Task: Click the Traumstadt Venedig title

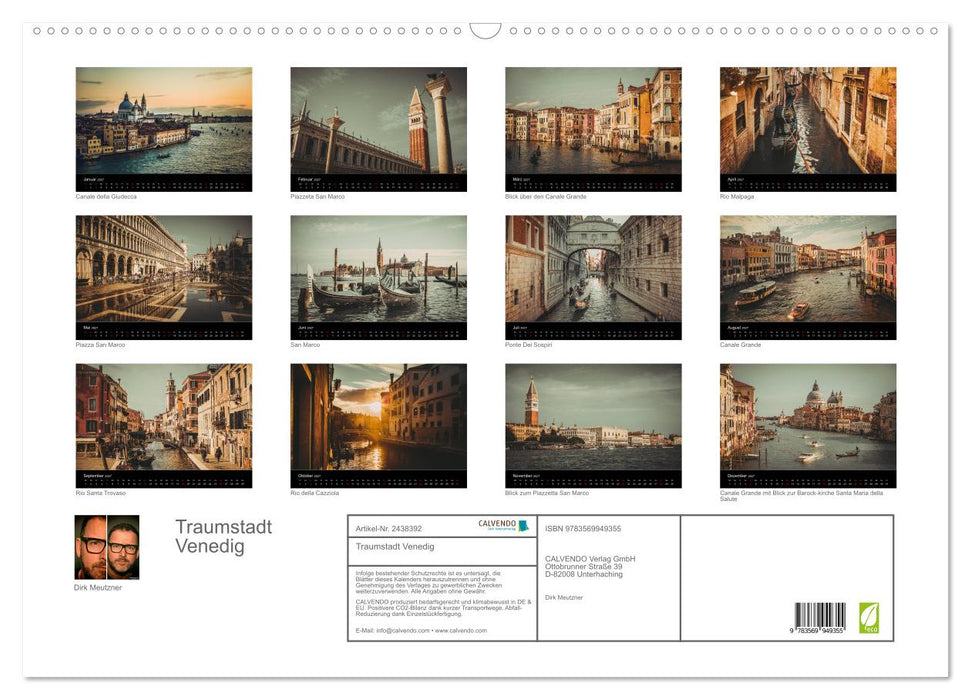Action: click(x=224, y=536)
